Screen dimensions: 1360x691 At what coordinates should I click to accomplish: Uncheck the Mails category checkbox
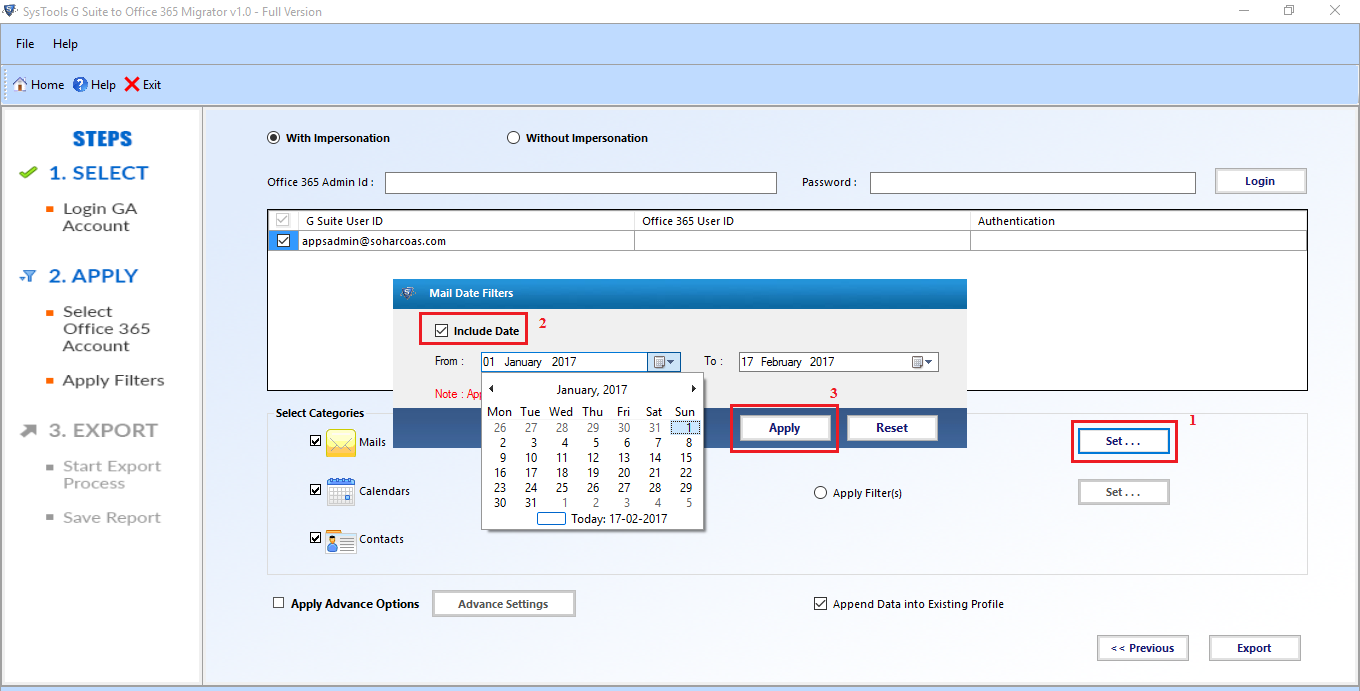coord(315,441)
